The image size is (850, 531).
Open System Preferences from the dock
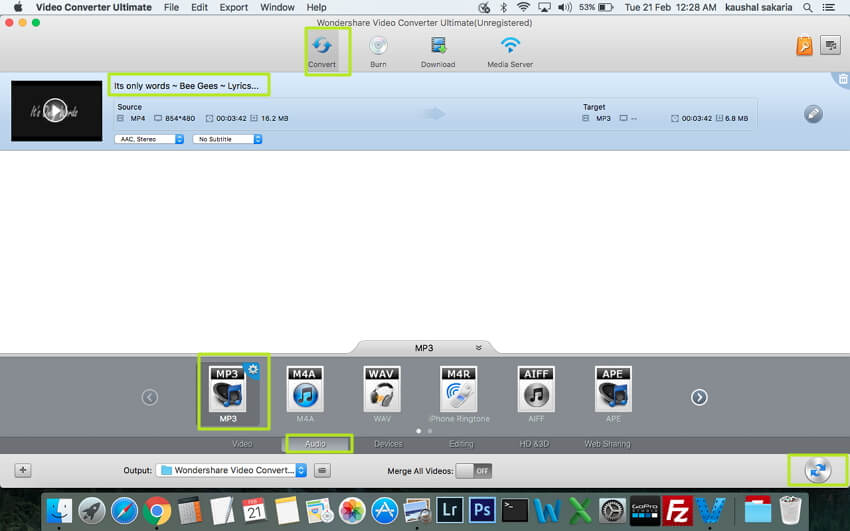613,511
